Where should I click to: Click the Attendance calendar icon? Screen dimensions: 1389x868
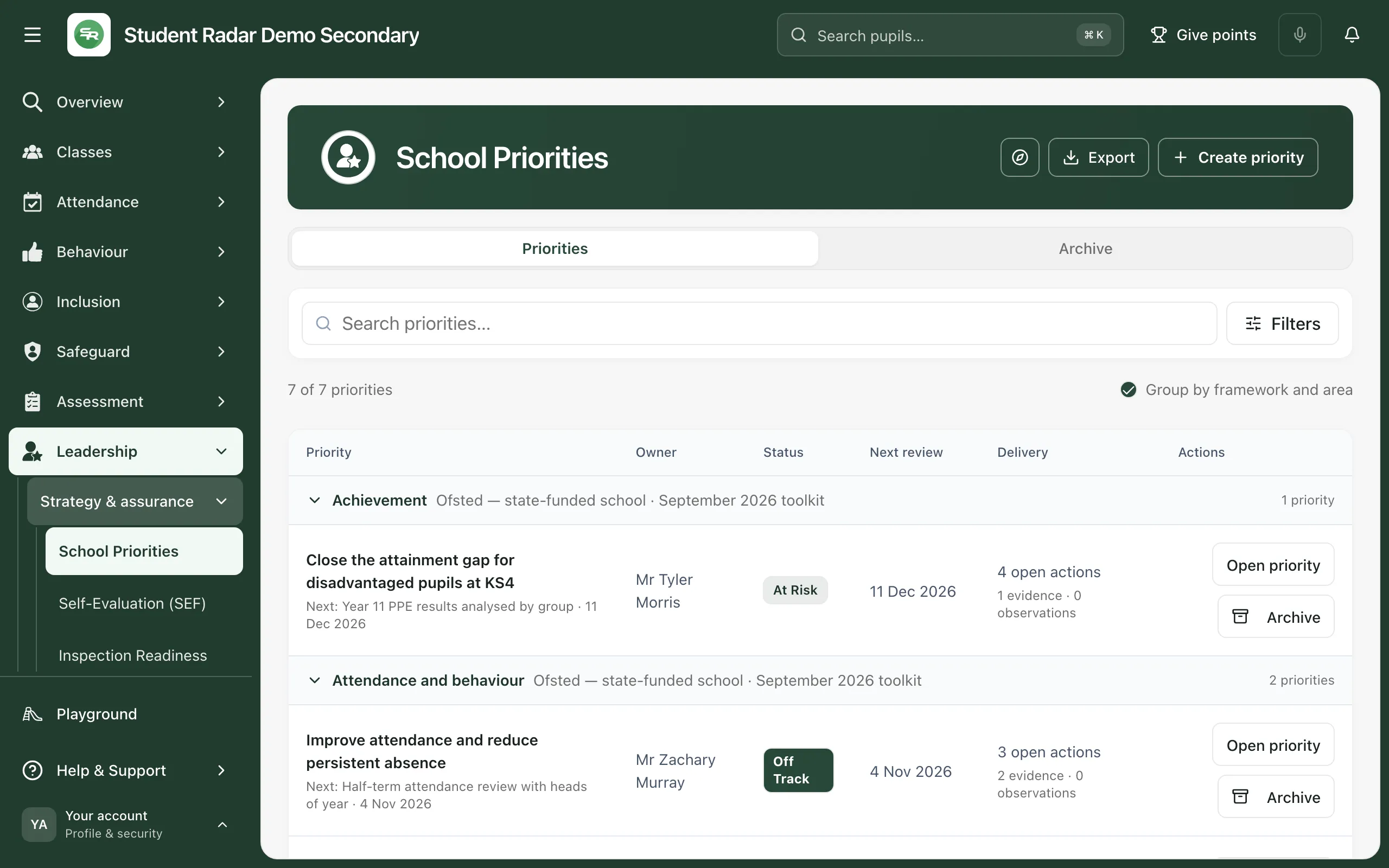(32, 202)
